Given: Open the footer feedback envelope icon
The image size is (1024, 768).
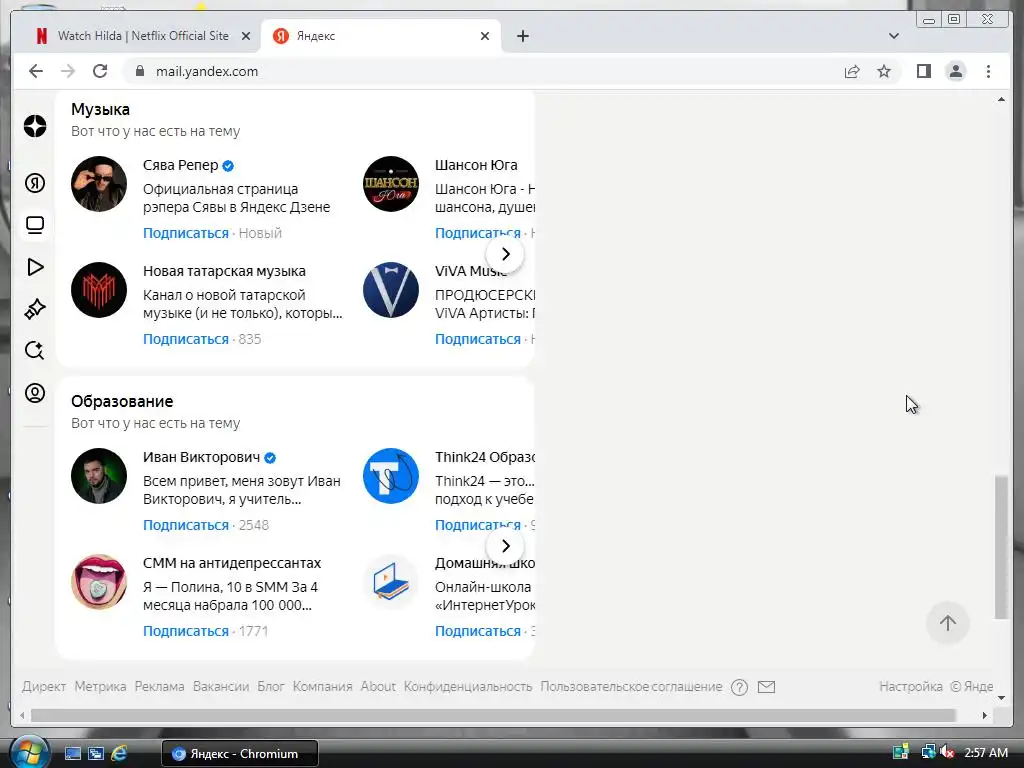Looking at the screenshot, I should click(766, 687).
